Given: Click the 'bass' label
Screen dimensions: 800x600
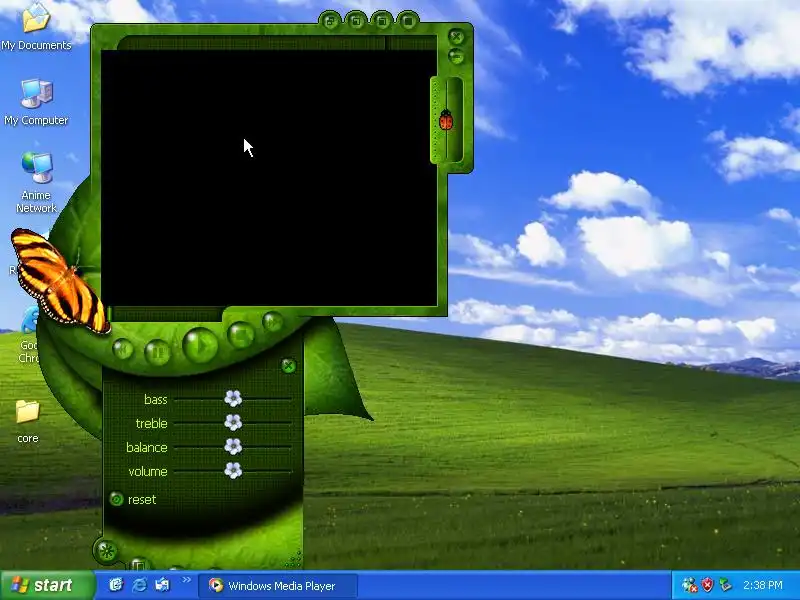Looking at the screenshot, I should [x=156, y=399].
